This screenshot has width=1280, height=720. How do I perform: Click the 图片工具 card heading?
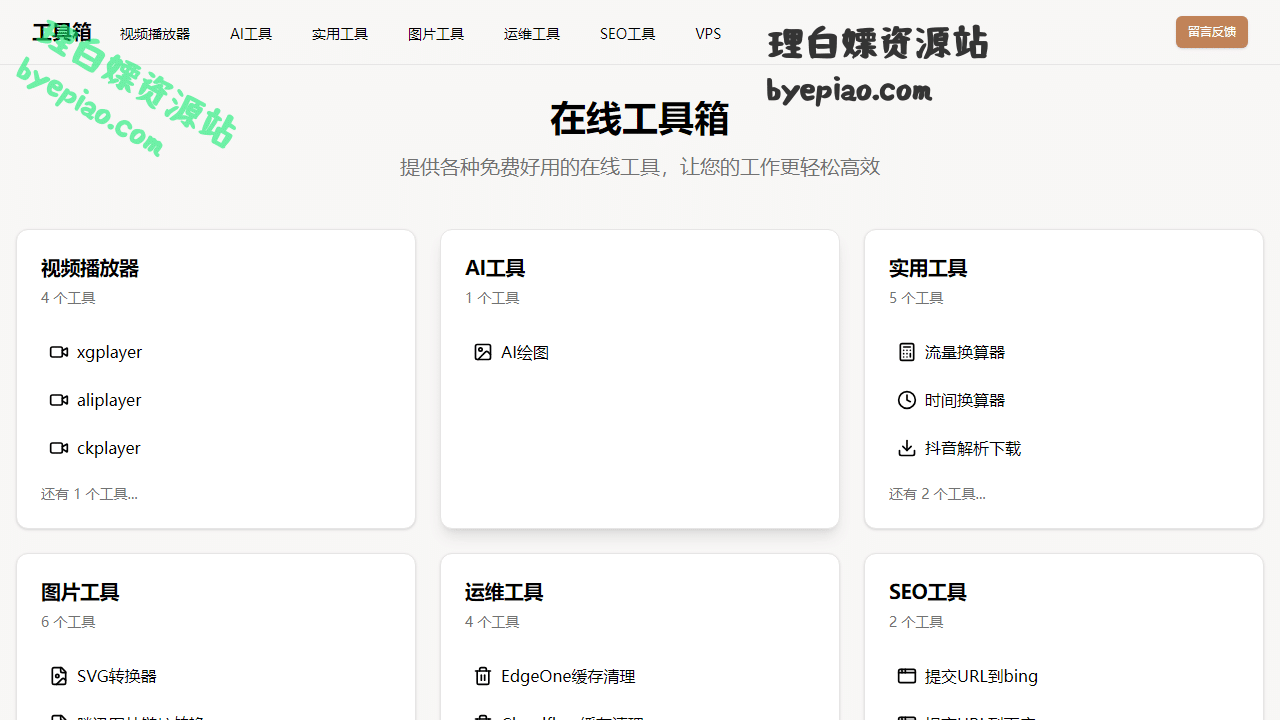(80, 592)
